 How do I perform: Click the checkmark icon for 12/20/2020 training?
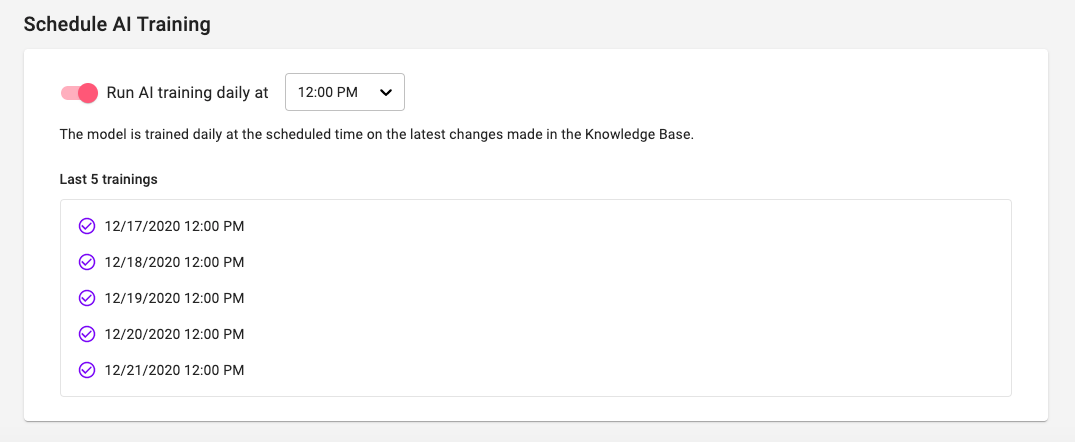click(86, 334)
